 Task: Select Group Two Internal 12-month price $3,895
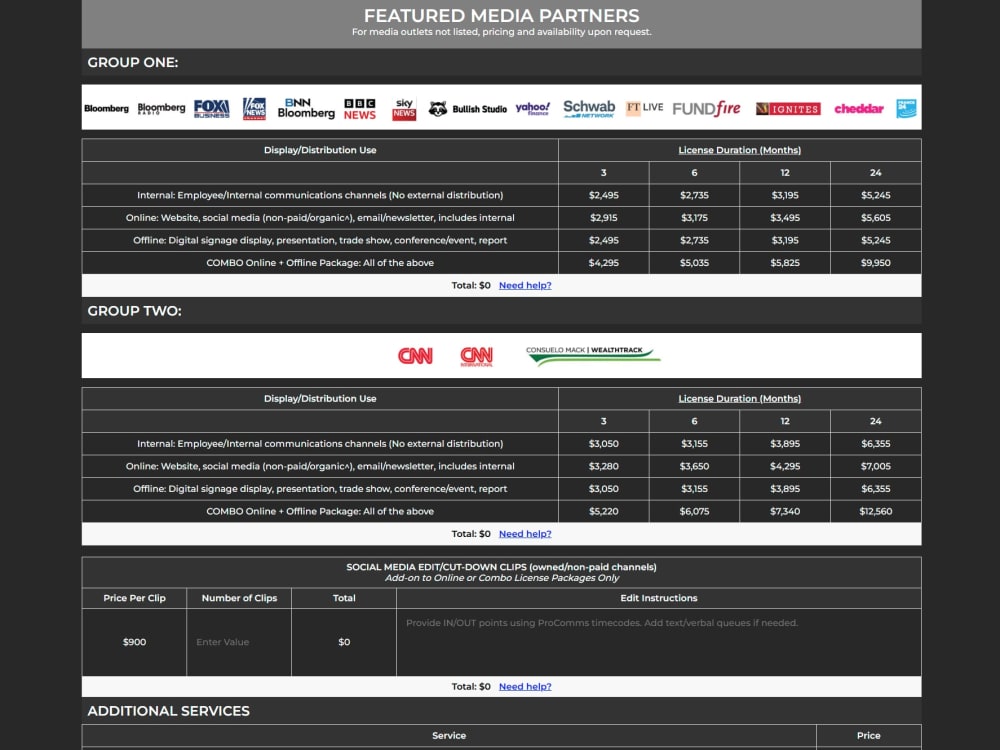click(785, 444)
